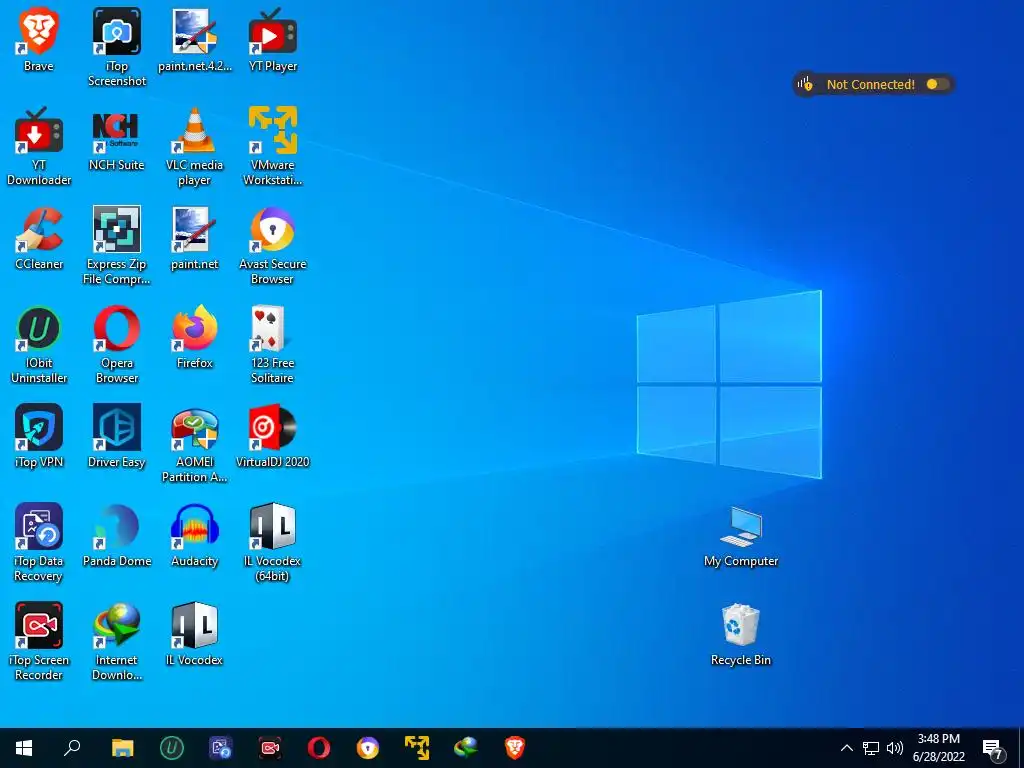Open iTop Screen Recorder from the taskbar
This screenshot has height=768, width=1024.
[270, 748]
